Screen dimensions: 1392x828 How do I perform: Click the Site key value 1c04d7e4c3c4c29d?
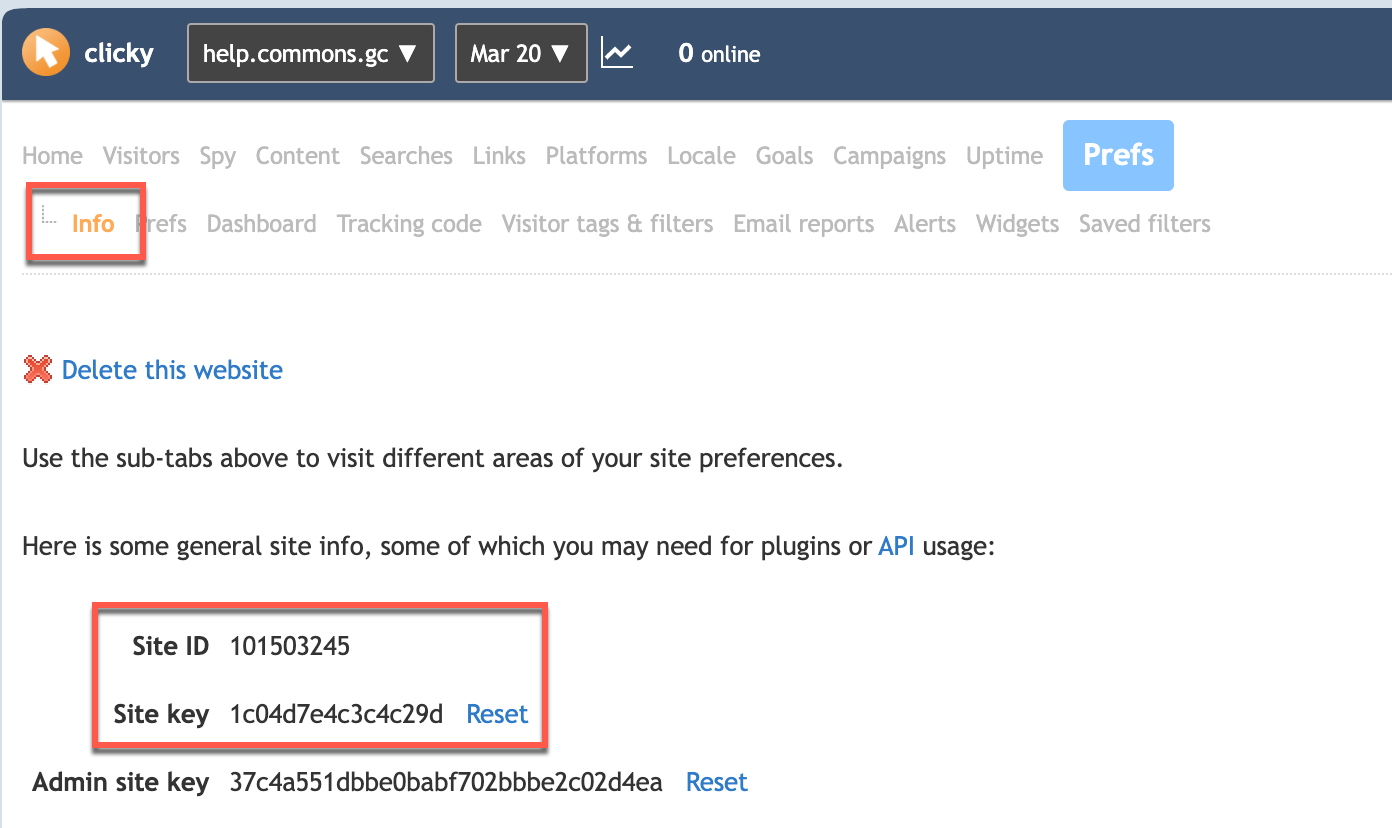click(336, 715)
